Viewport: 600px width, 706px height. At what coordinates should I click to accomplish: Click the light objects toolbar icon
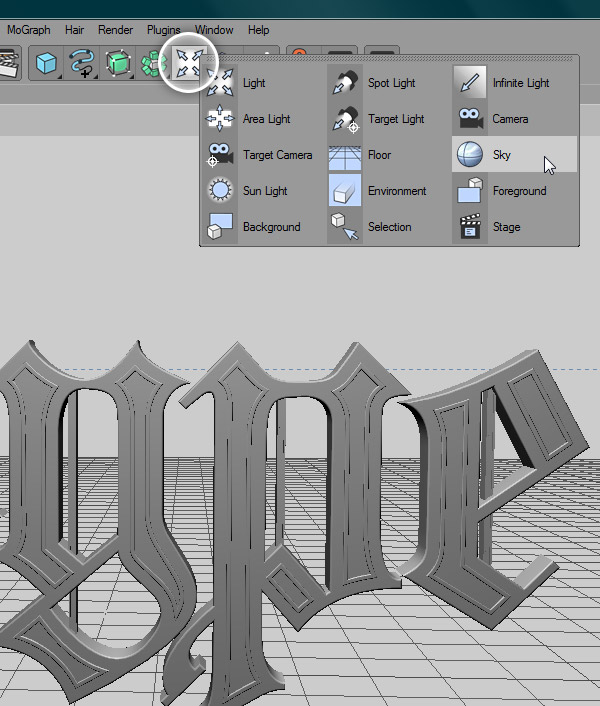pos(188,63)
